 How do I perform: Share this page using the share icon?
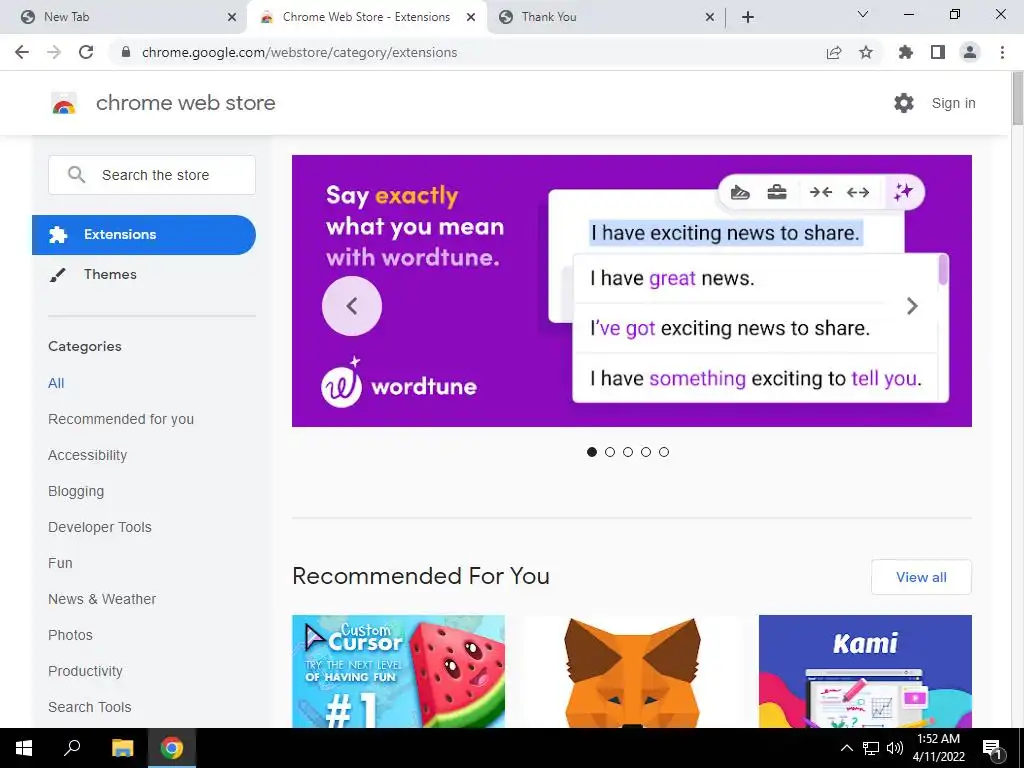point(834,52)
